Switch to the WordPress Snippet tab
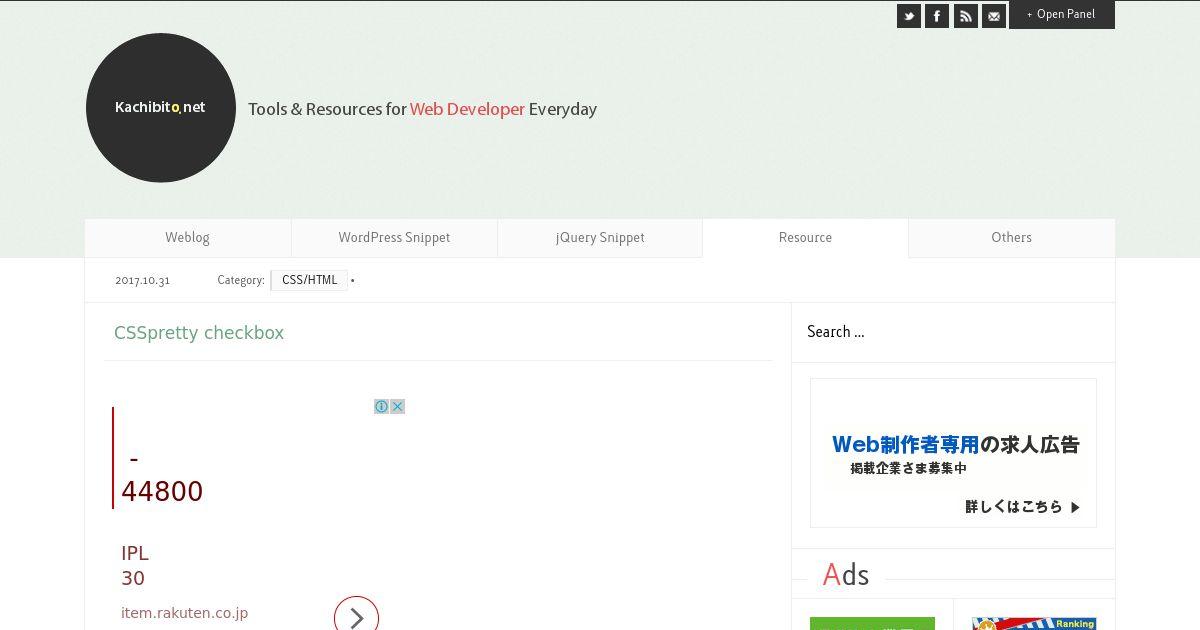The height and width of the screenshot is (630, 1200). [394, 238]
